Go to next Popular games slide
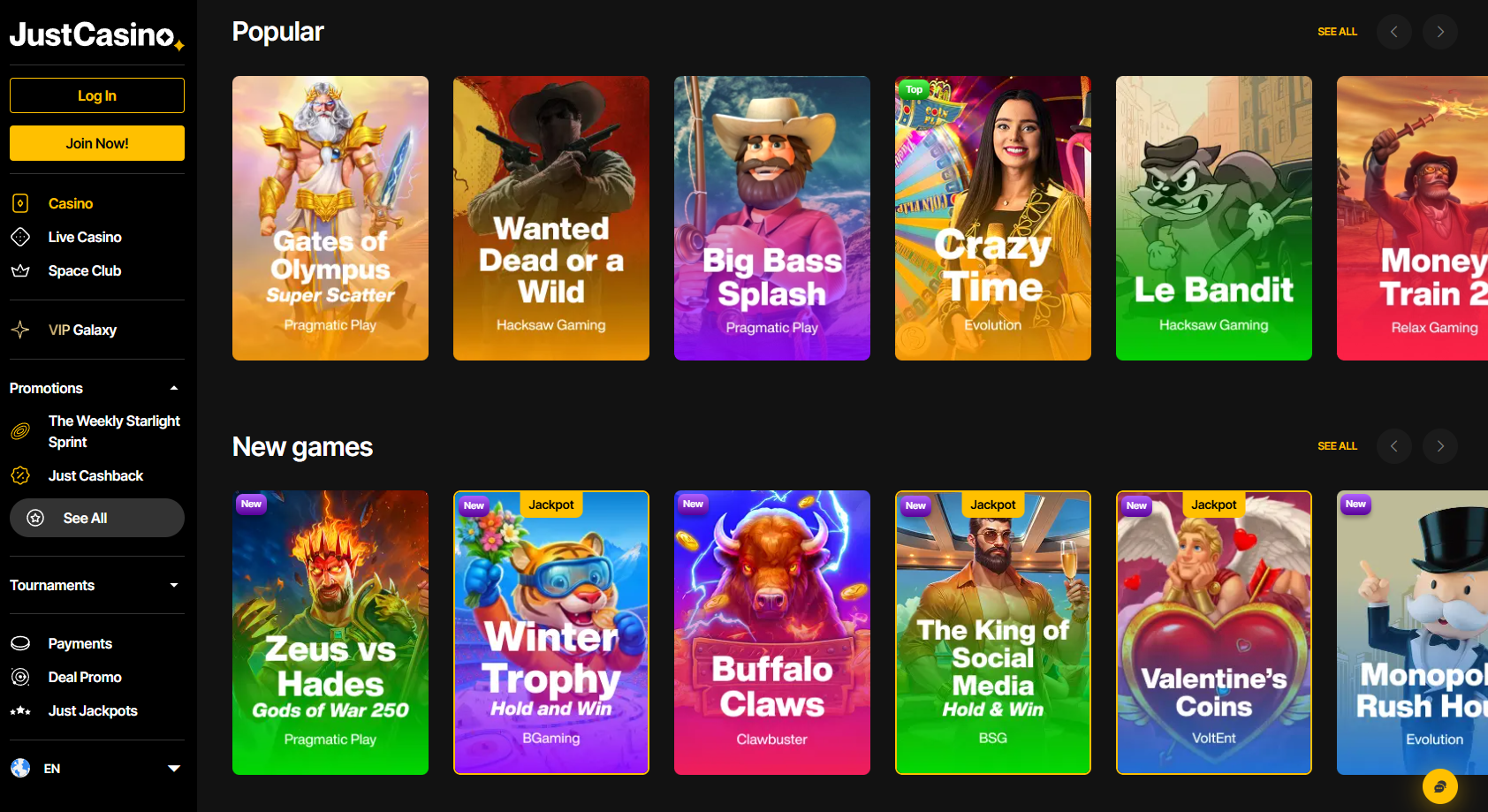 1440,32
